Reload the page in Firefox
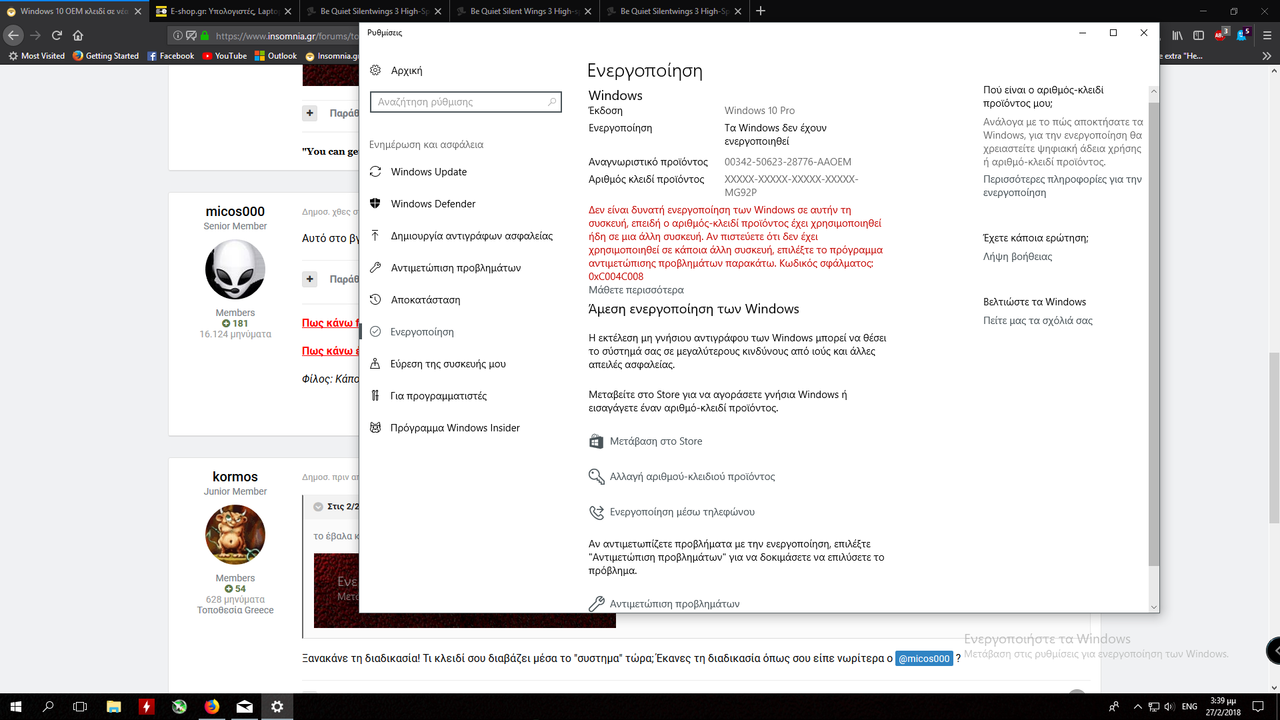This screenshot has height=720, width=1280. 59,35
